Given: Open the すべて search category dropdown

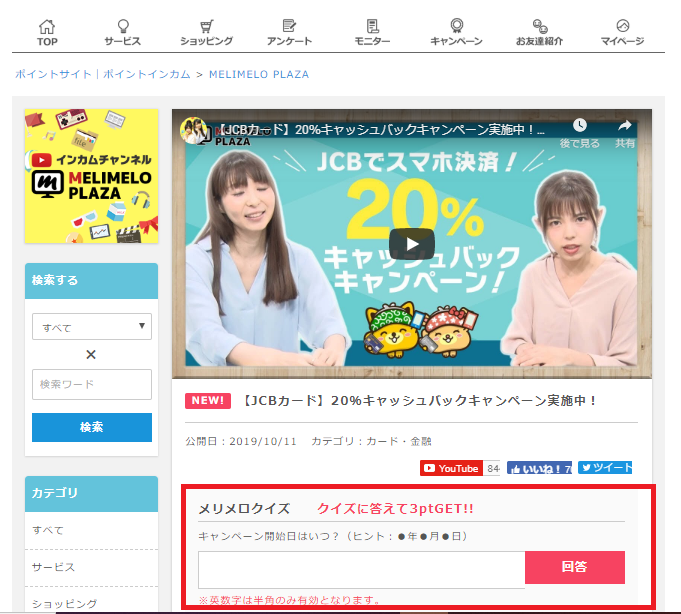Looking at the screenshot, I should pos(92,327).
